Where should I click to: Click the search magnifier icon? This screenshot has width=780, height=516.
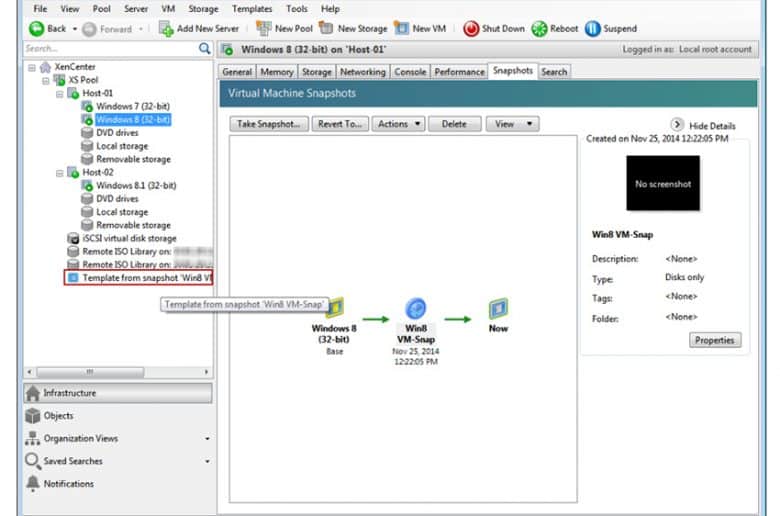click(204, 48)
